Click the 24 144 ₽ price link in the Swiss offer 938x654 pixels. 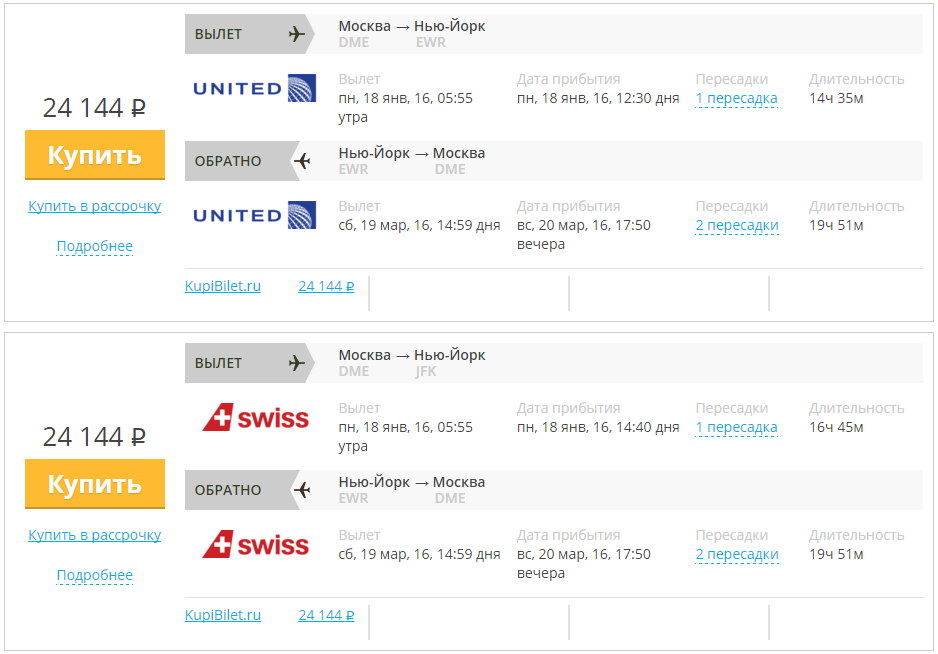(326, 615)
